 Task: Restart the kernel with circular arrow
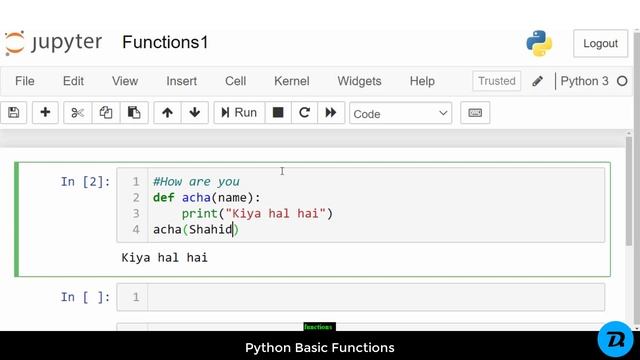[304, 113]
